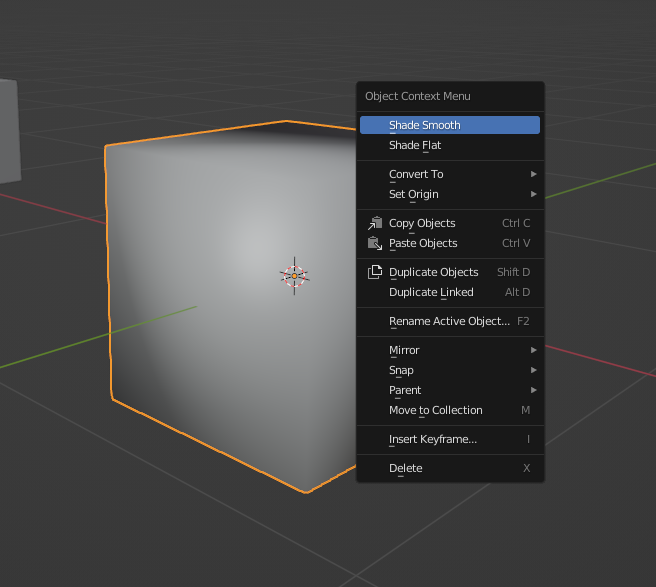Click the Ctrl V shortcut label
This screenshot has height=587, width=656.
(x=516, y=243)
